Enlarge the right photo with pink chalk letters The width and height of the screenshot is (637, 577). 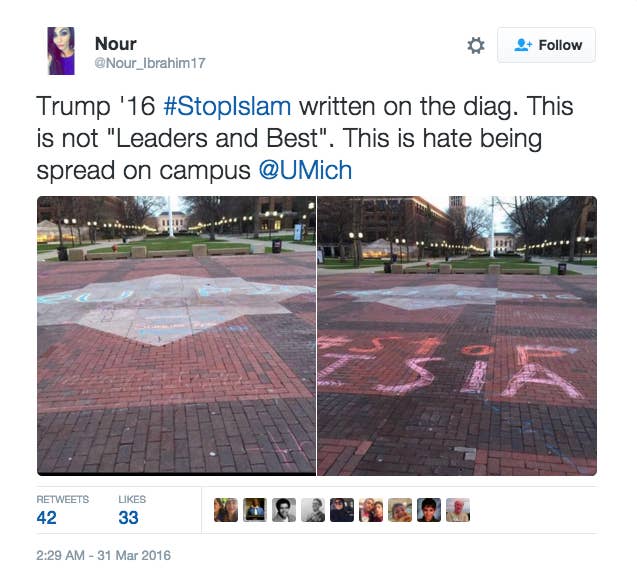[x=457, y=336]
